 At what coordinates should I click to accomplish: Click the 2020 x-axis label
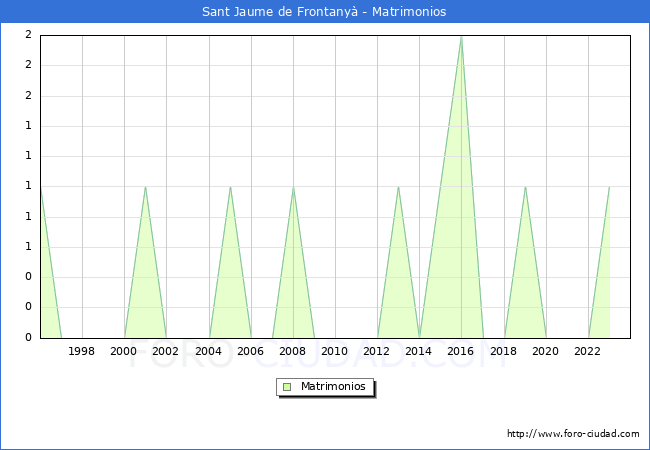pos(546,351)
